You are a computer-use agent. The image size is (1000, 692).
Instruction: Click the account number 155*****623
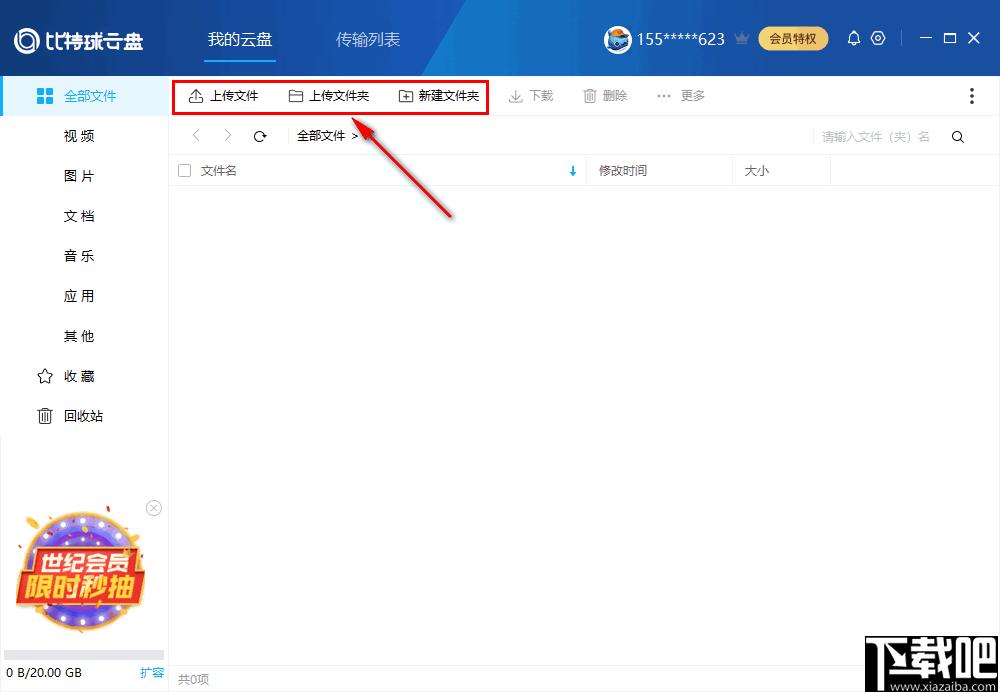680,40
